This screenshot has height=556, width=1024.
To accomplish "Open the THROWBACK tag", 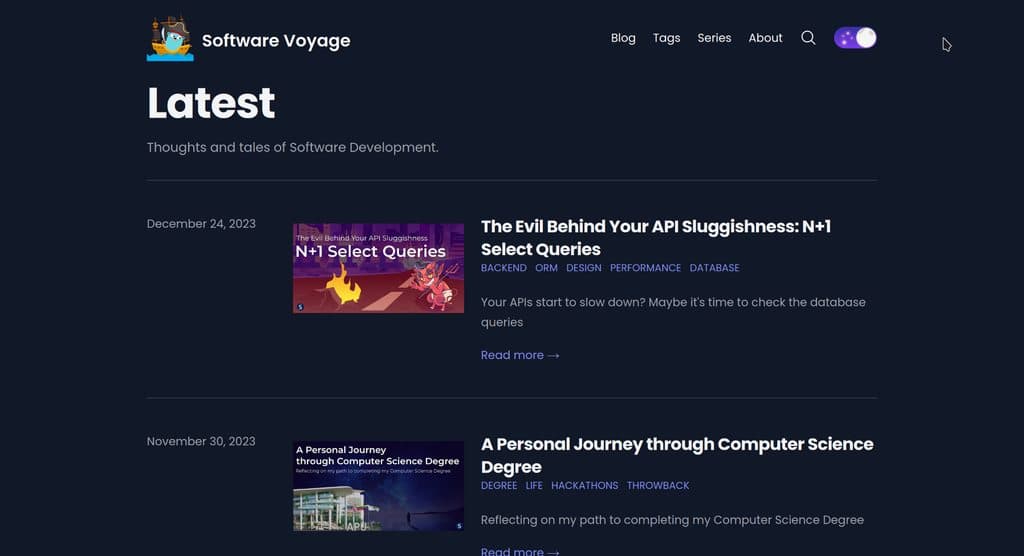I will pyautogui.click(x=658, y=486).
